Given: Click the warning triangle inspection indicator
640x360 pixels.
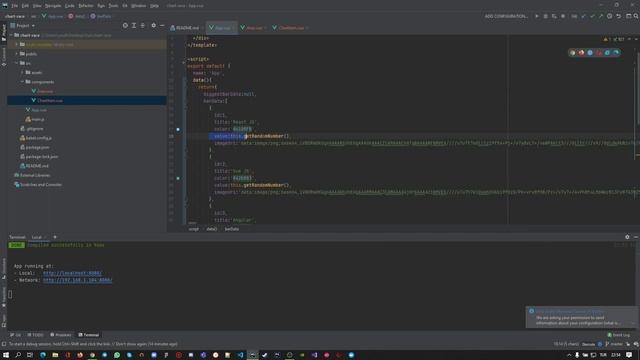Looking at the screenshot, I should pos(605,39).
